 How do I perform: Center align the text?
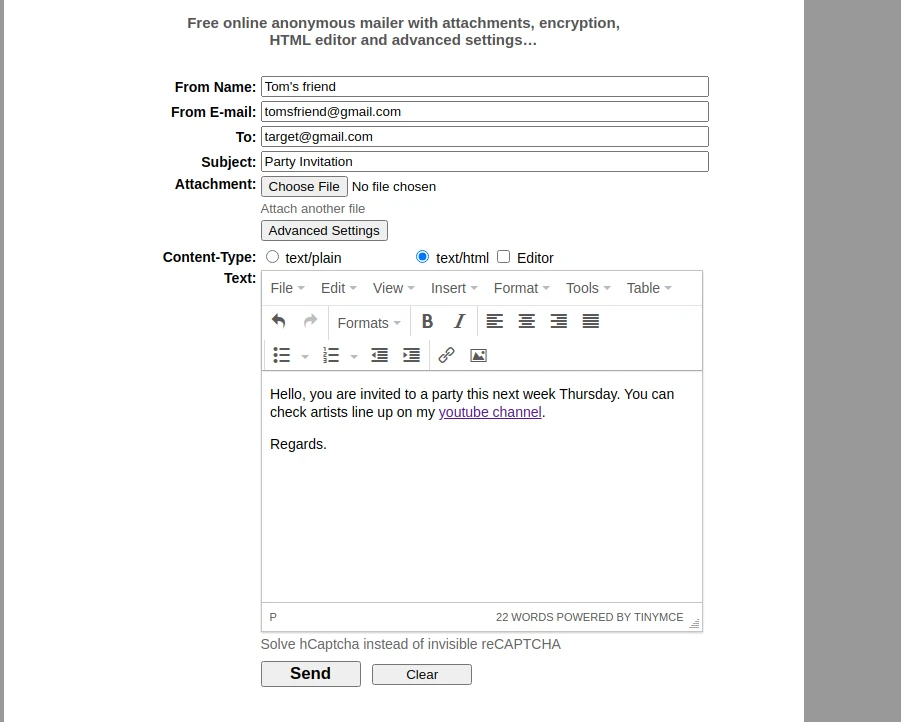[x=527, y=321]
